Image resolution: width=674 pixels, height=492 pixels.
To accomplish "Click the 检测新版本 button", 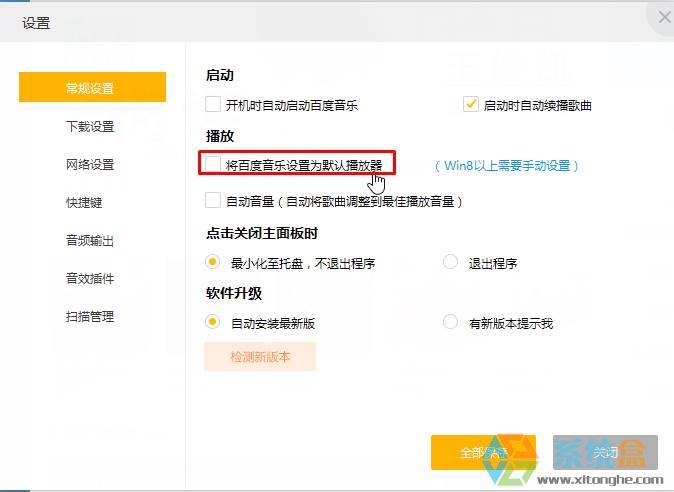I will [x=260, y=357].
